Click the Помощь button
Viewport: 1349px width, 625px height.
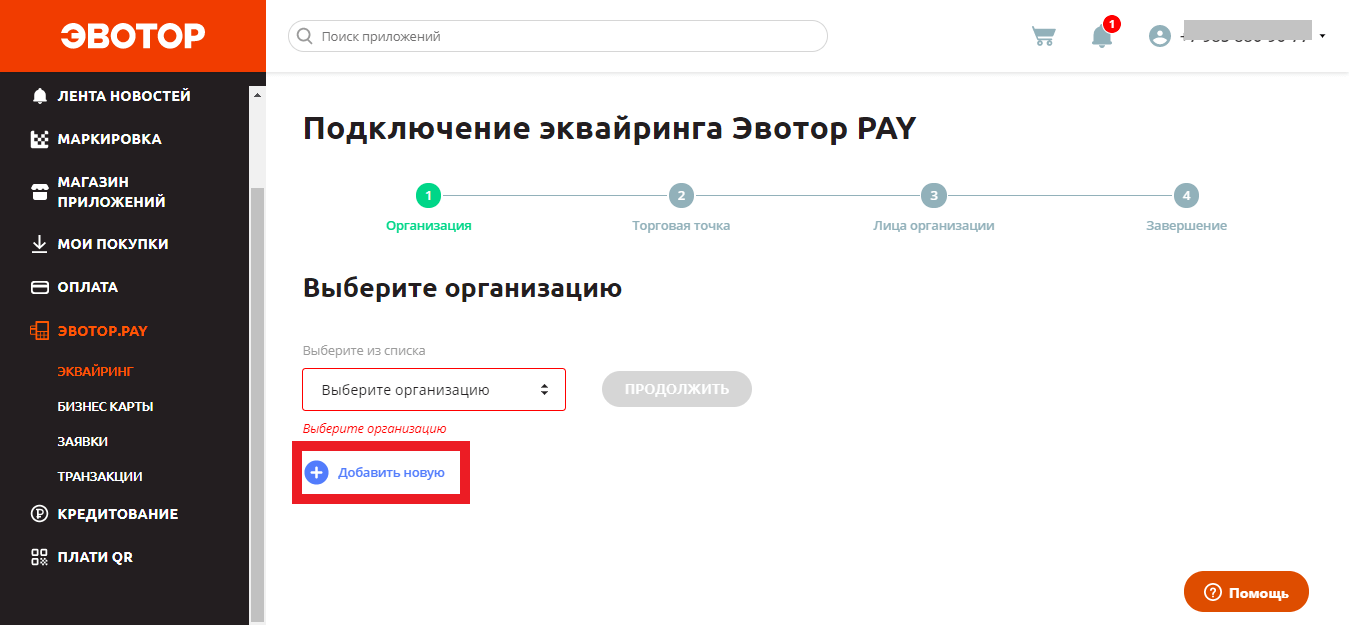click(1246, 592)
